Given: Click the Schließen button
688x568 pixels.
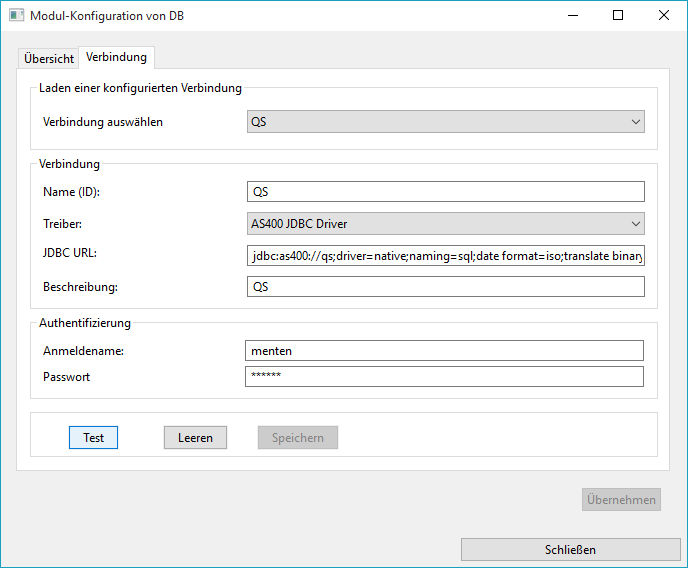Looking at the screenshot, I should coord(570,549).
